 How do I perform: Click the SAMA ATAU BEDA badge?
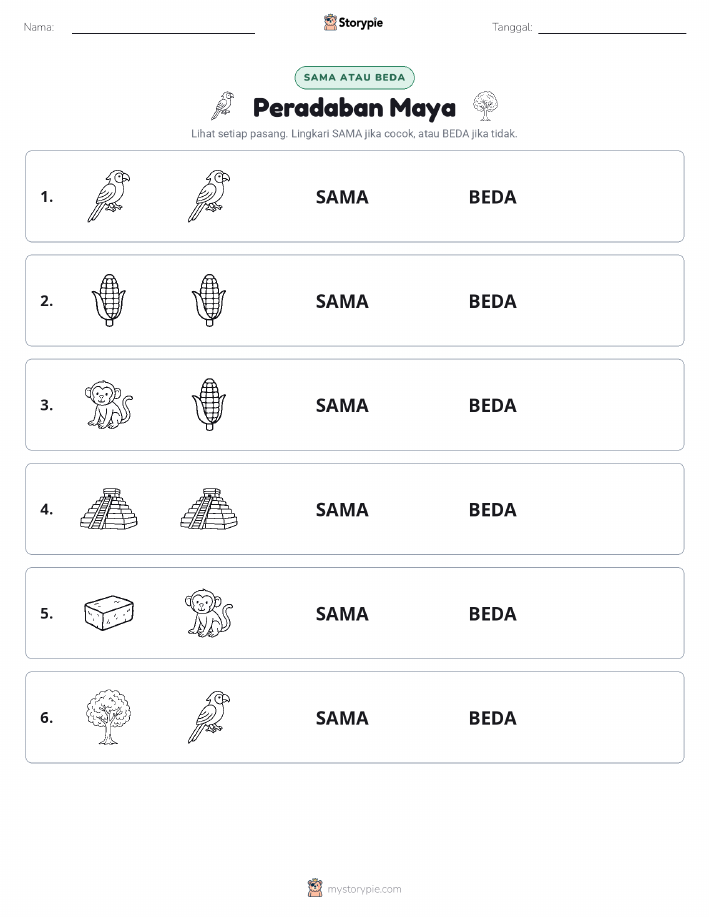[x=354, y=77]
